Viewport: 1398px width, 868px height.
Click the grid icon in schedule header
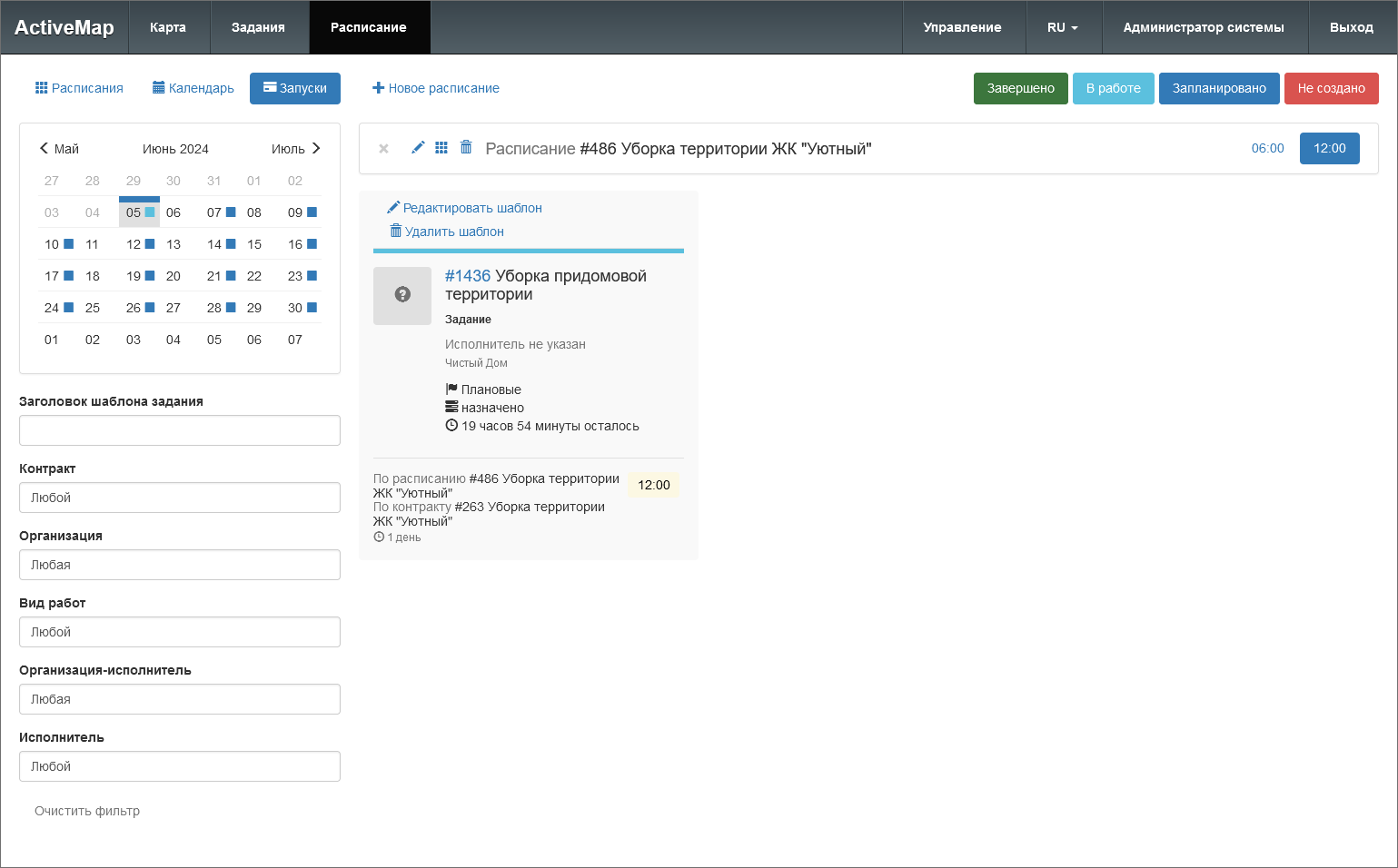click(x=441, y=148)
